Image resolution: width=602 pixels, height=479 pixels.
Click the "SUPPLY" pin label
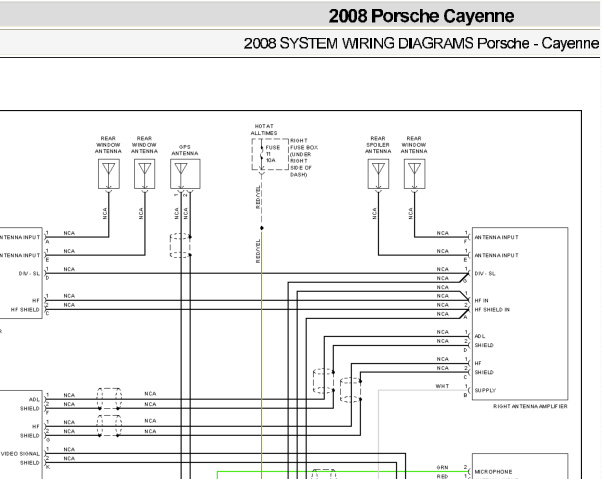click(x=485, y=390)
